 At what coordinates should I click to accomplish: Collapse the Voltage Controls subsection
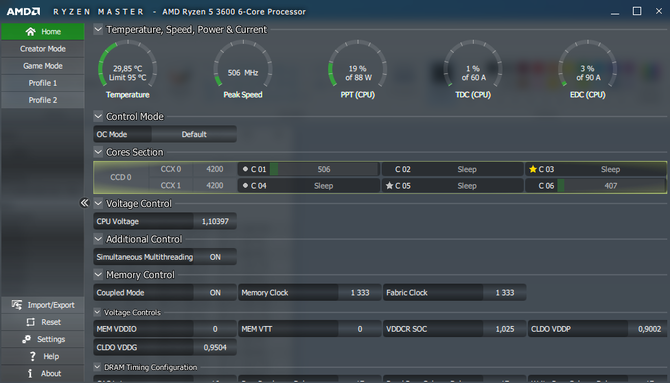coord(97,312)
